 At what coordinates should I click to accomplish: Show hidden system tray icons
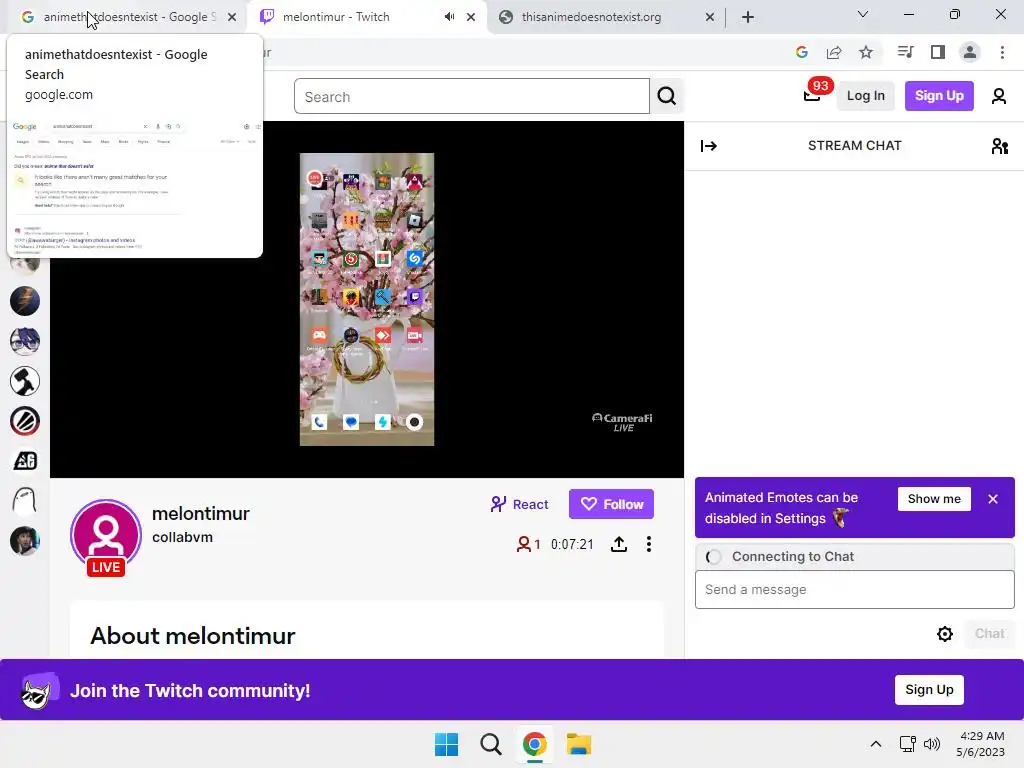coord(876,744)
